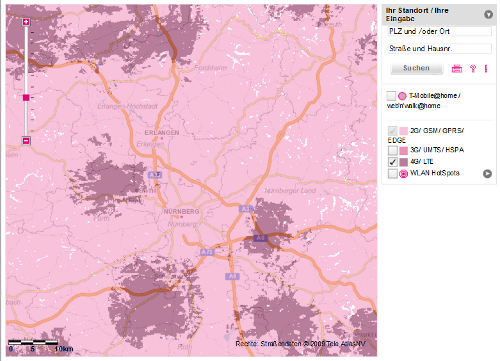This screenshot has width=500, height=361.
Task: Toggle the 2G GSM/GPRS/EDGE checkbox
Action: coord(393,131)
